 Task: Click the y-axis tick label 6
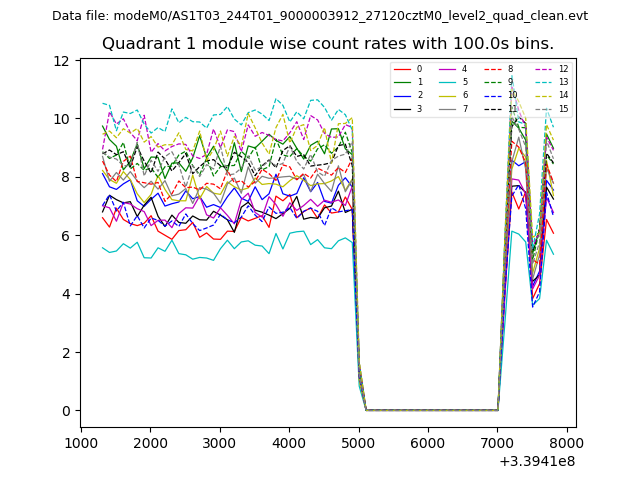pos(65,236)
